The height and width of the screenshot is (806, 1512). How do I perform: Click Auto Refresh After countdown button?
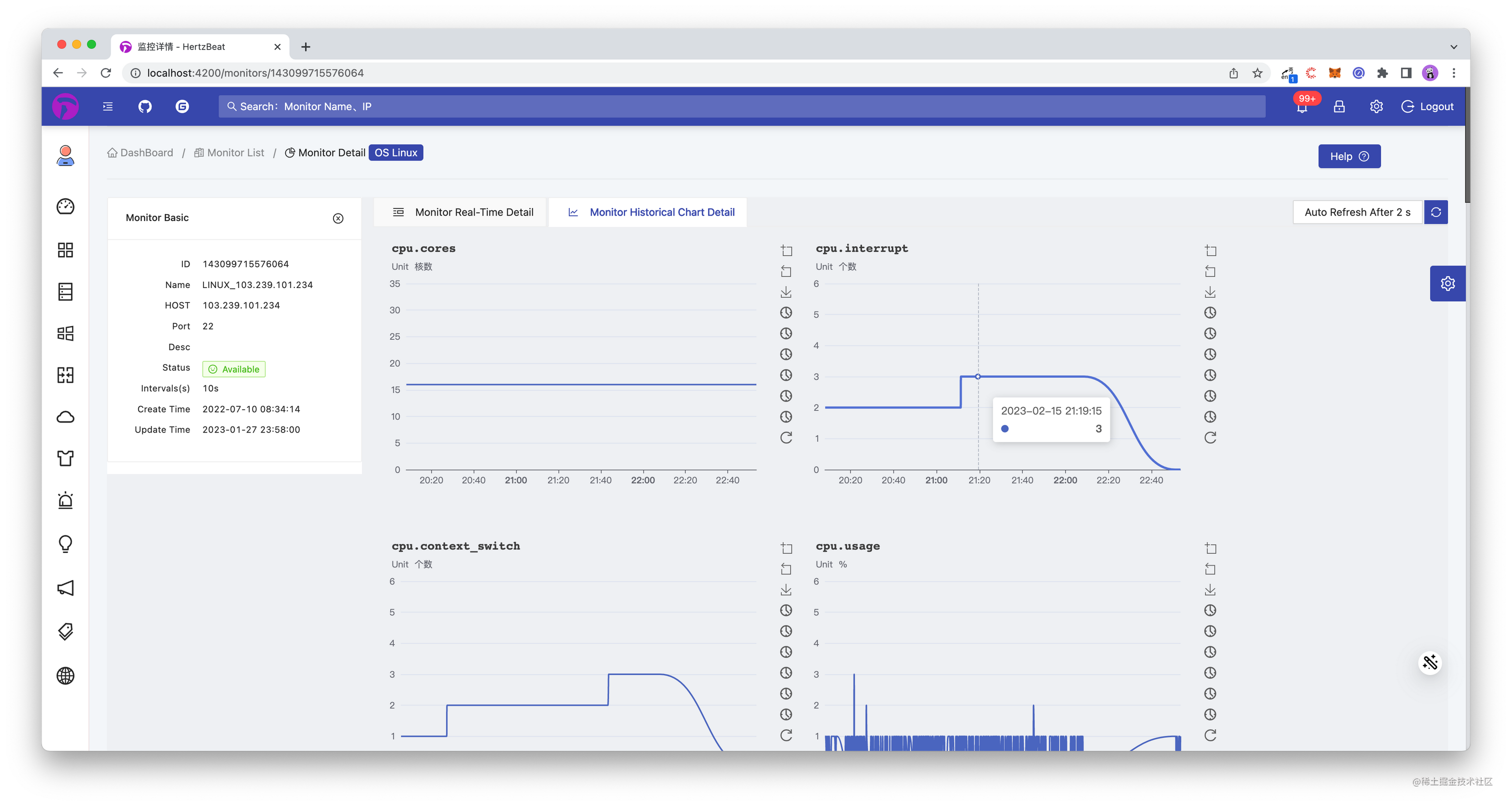point(1357,212)
